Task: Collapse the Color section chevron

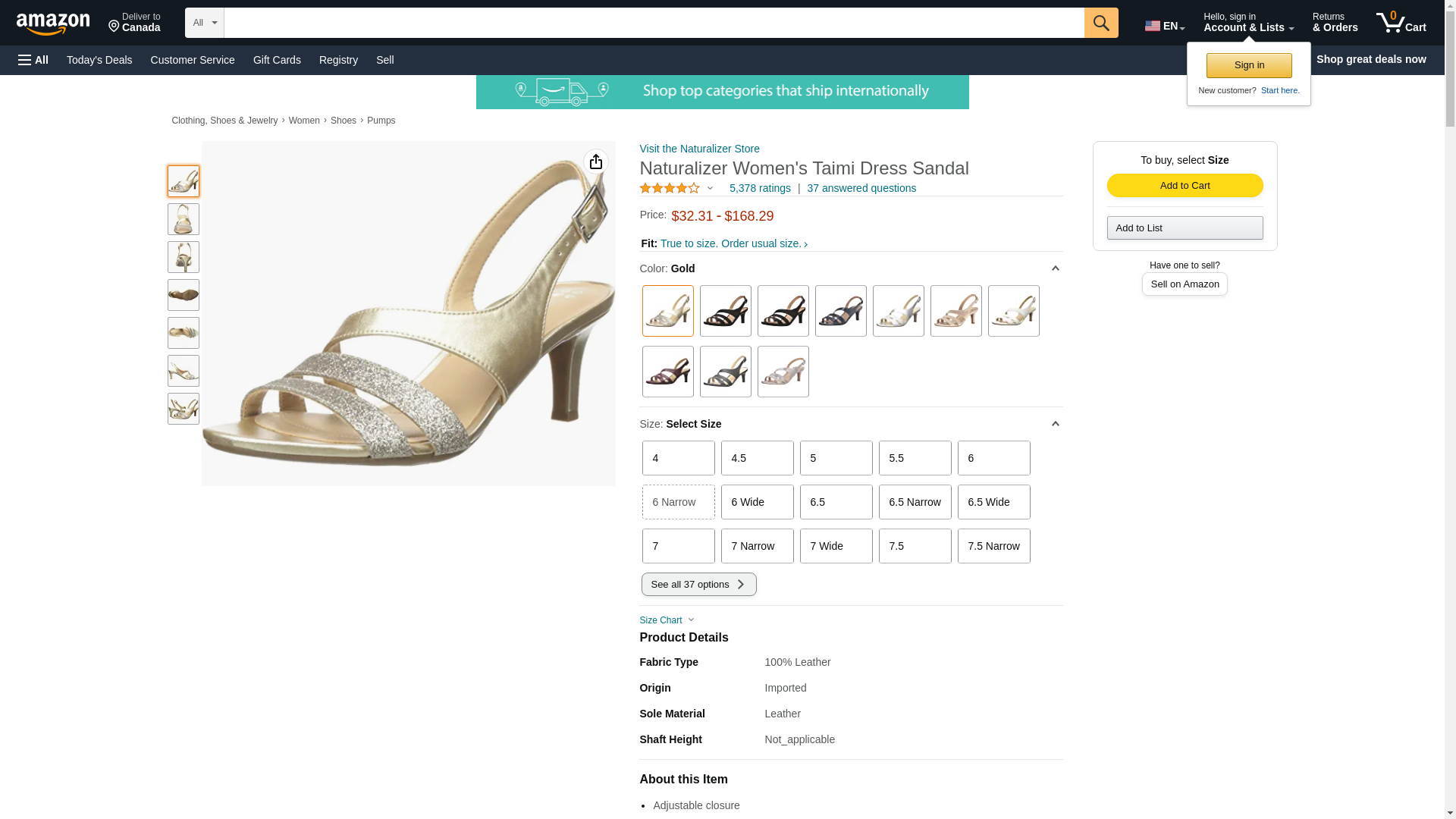Action: (1055, 268)
